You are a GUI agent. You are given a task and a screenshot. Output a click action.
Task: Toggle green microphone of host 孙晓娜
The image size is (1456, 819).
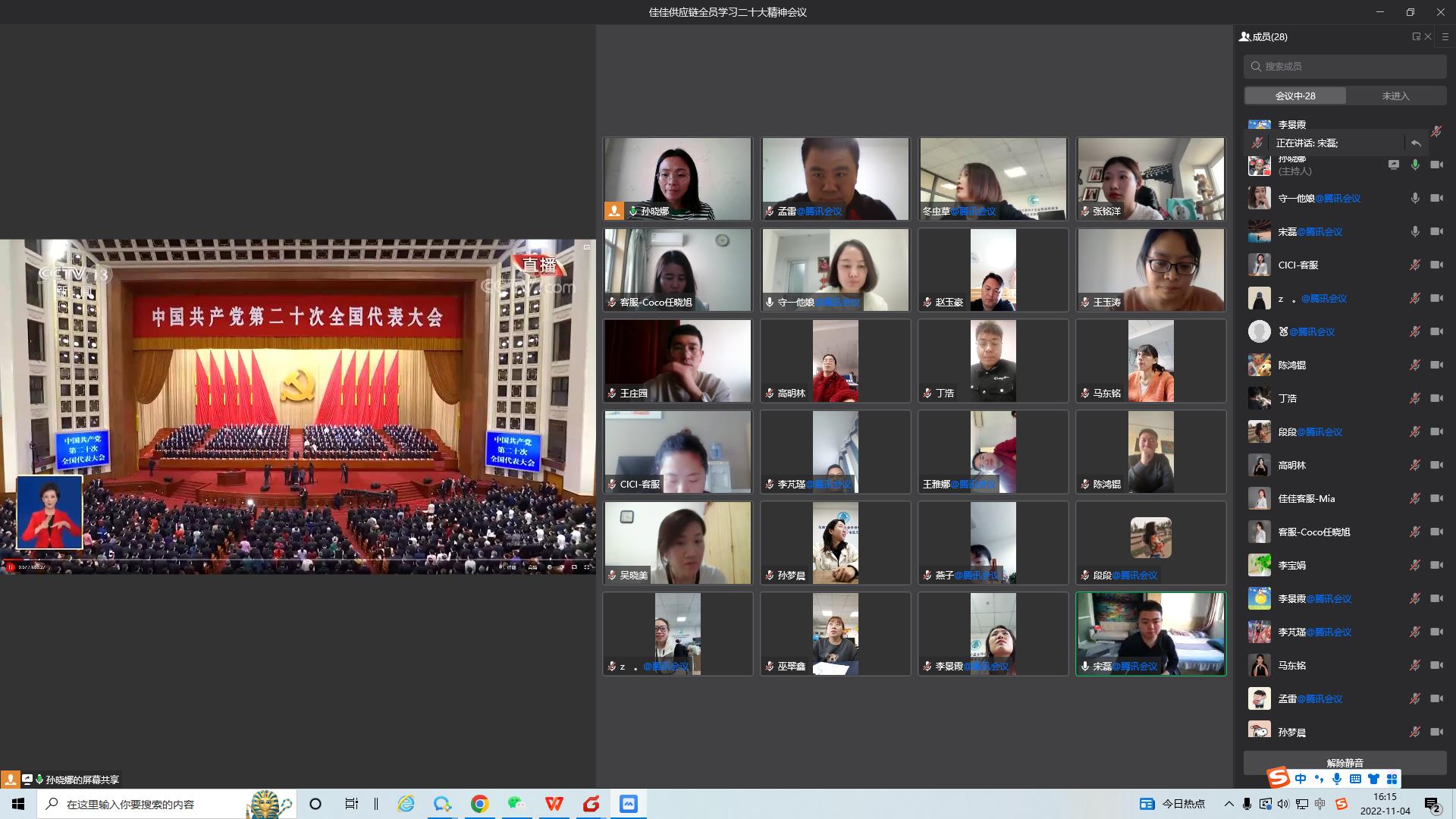[1415, 165]
